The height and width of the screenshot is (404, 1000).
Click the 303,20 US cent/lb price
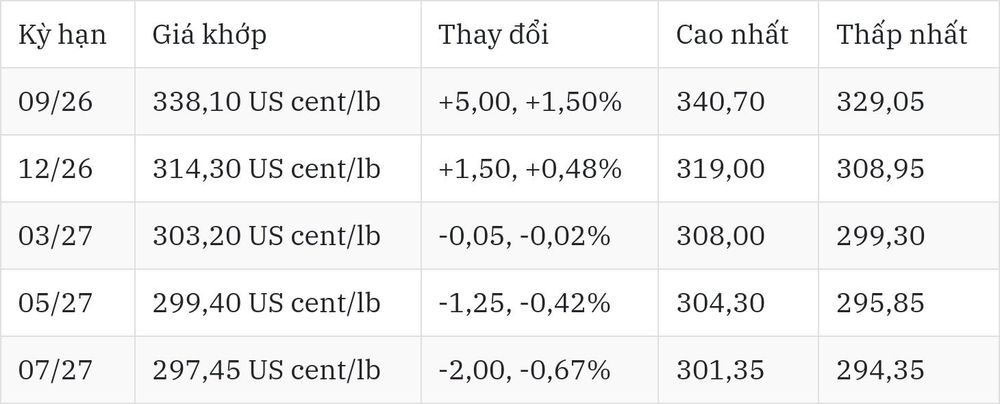pos(266,236)
